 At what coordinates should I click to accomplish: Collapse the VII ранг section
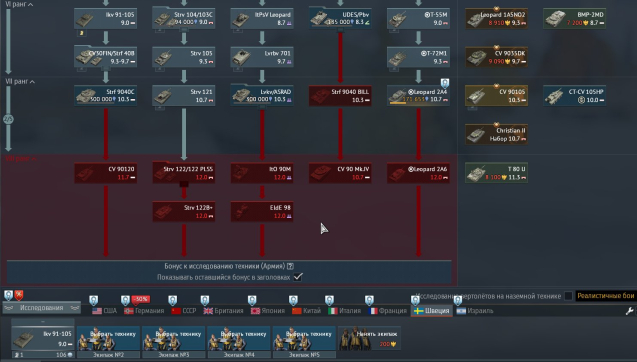click(20, 81)
